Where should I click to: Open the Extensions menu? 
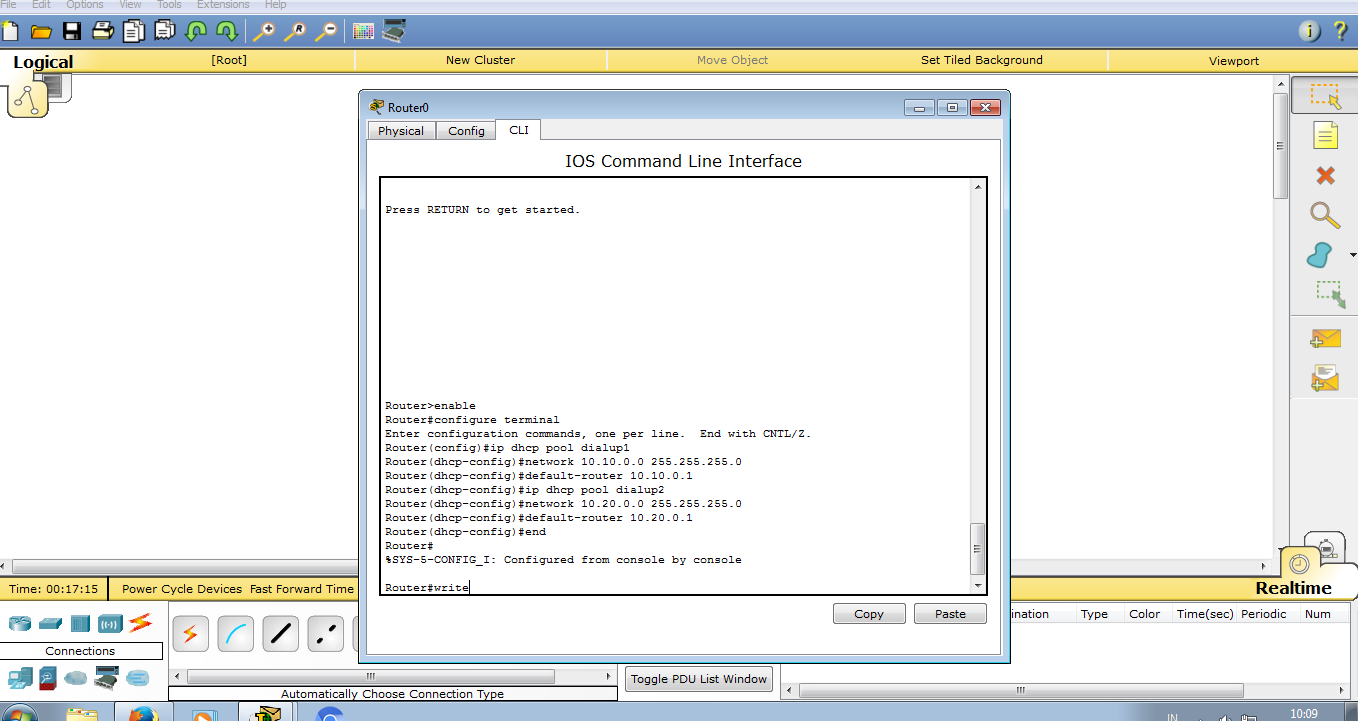(x=223, y=5)
